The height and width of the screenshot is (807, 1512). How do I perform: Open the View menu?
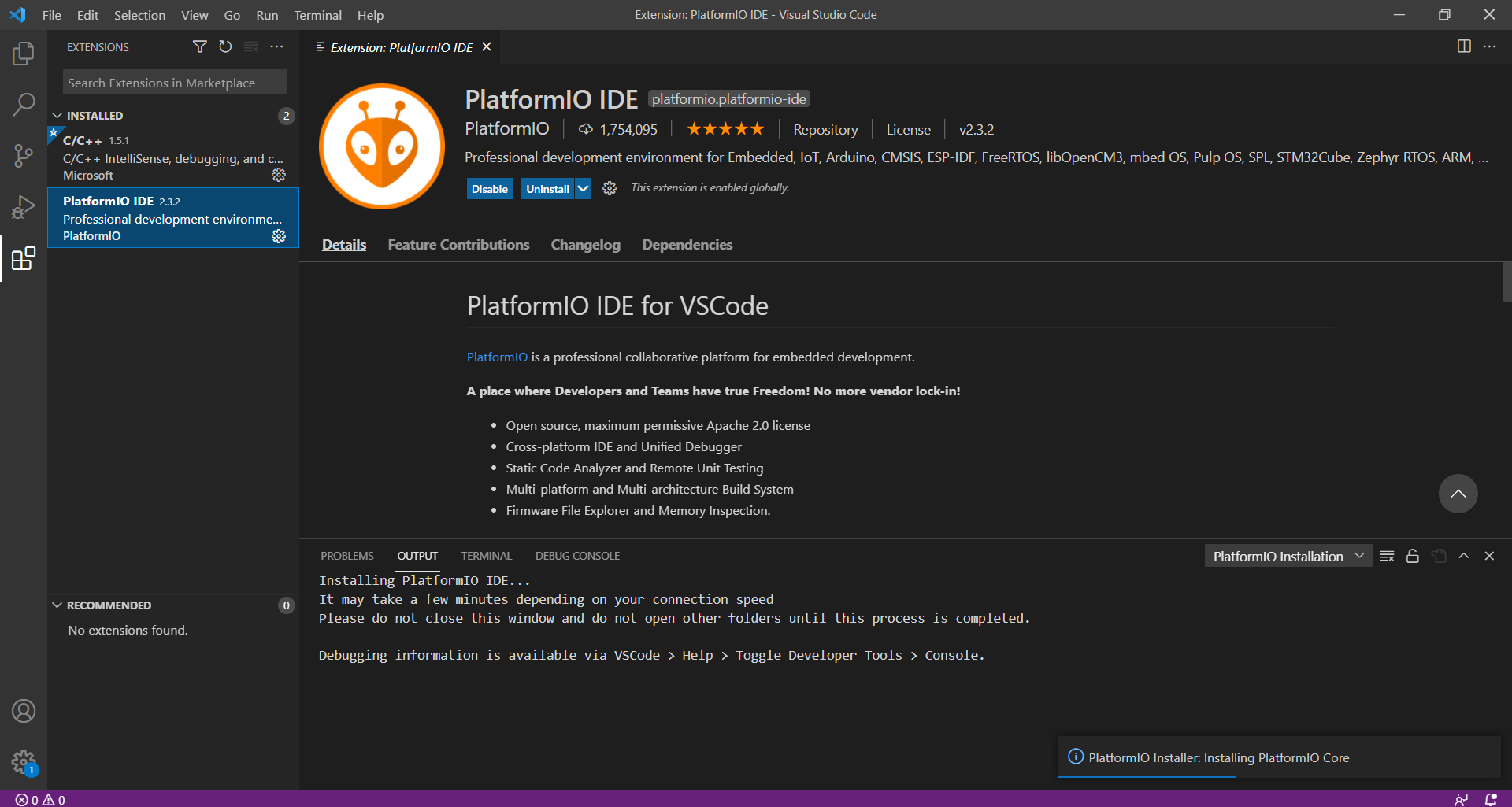(x=195, y=15)
